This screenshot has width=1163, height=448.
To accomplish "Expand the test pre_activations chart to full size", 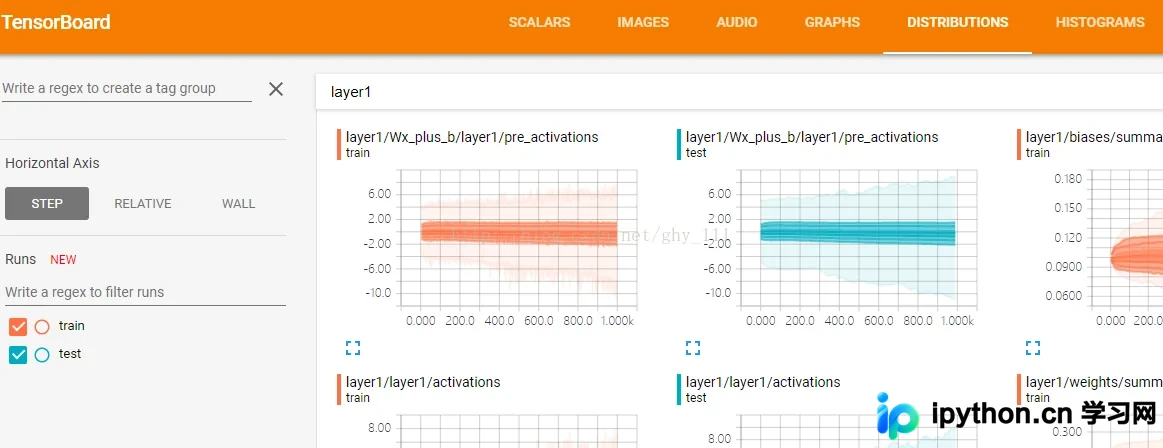I will [693, 348].
